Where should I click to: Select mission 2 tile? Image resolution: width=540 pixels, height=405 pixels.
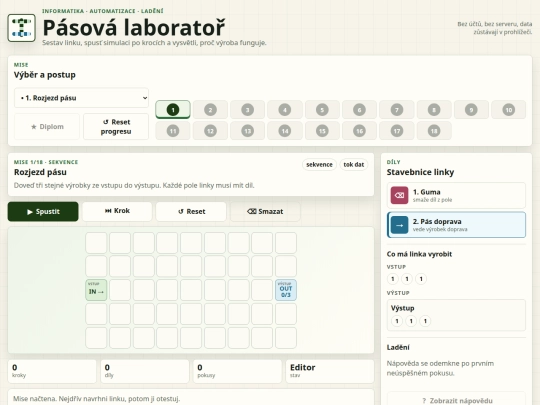(210, 110)
